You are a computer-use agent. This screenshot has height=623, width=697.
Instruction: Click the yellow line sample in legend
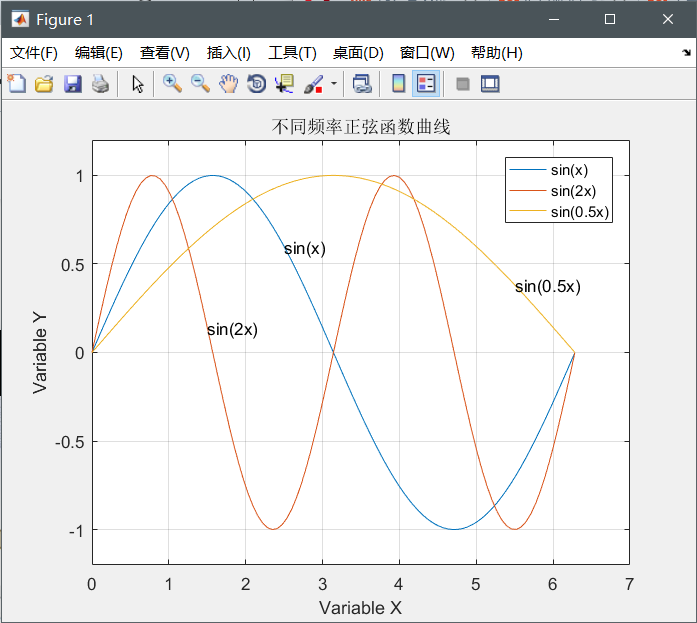tap(528, 212)
